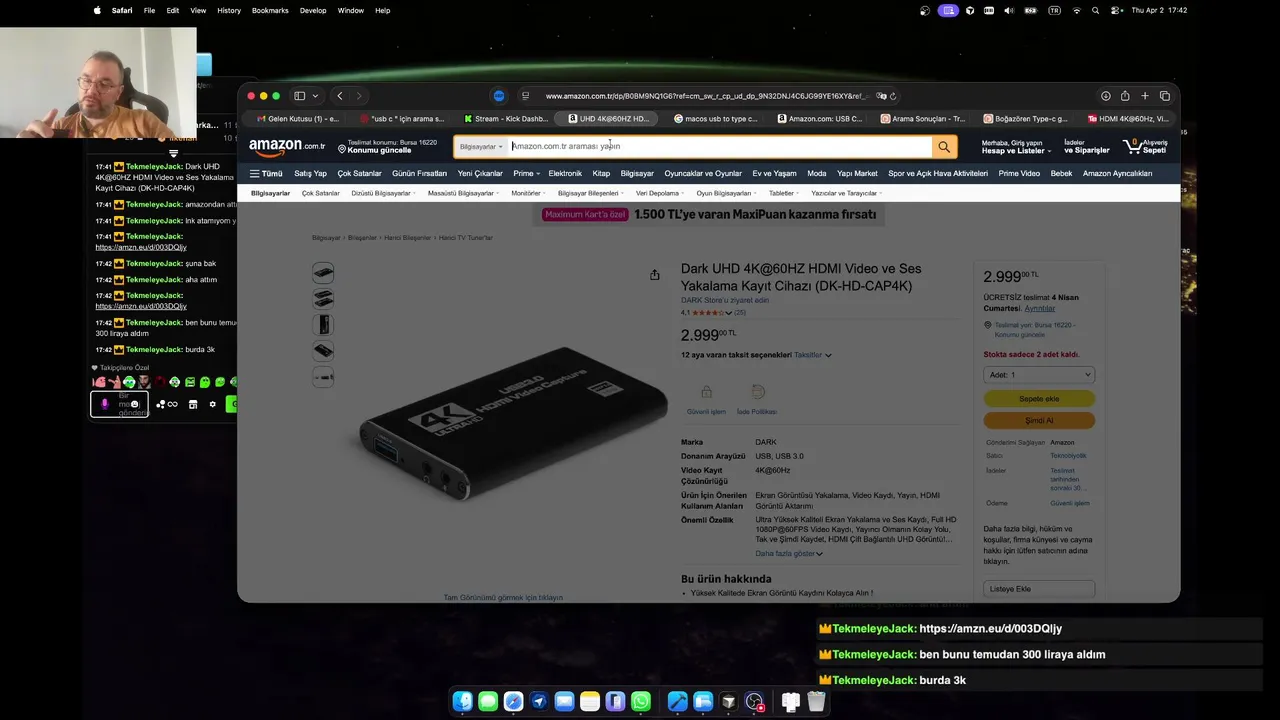Select the third product thumbnail
1280x720 pixels.
323,325
